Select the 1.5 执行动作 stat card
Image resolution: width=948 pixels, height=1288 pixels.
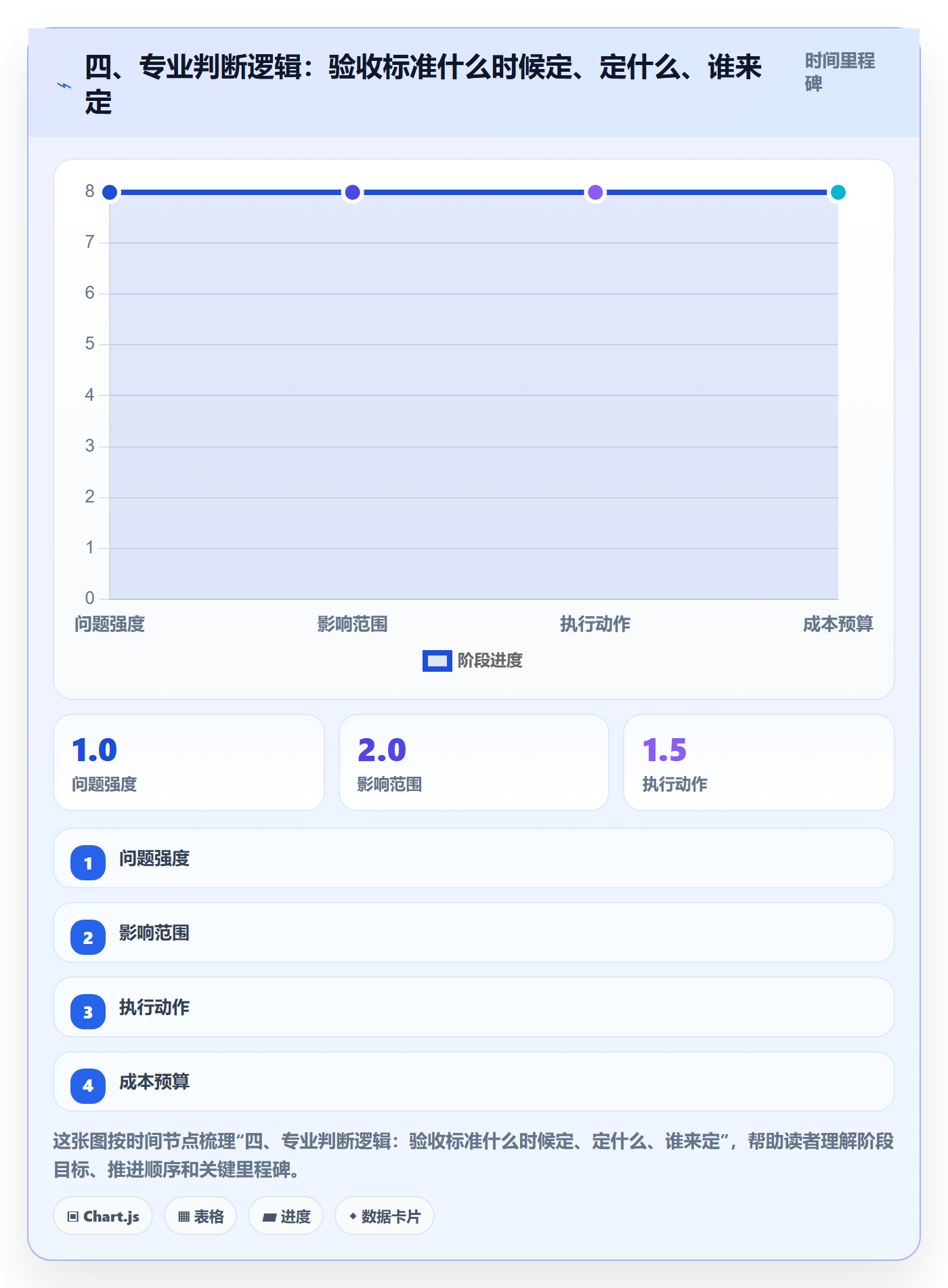[x=759, y=763]
